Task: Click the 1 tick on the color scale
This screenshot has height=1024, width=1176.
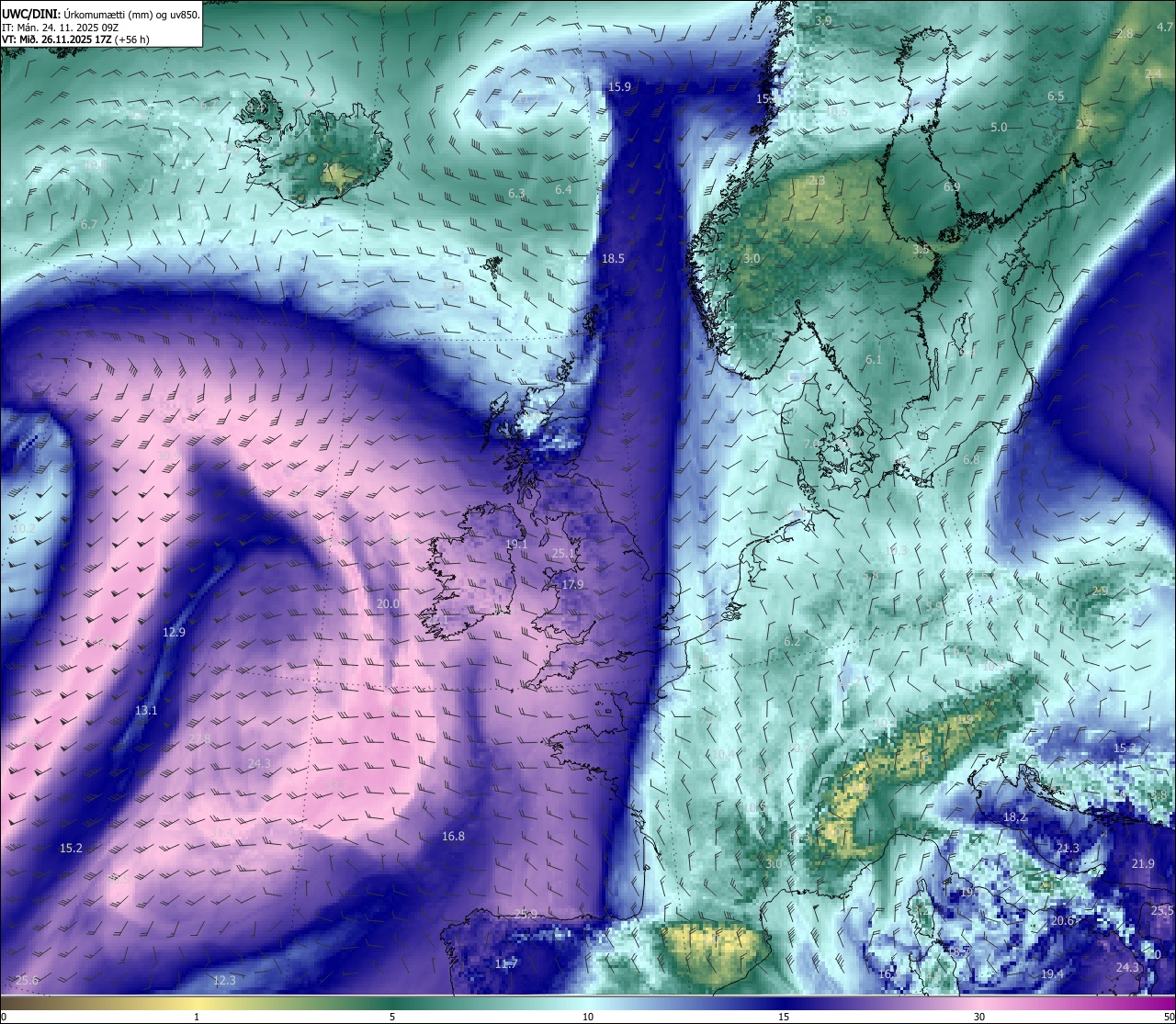Action: point(197,1017)
